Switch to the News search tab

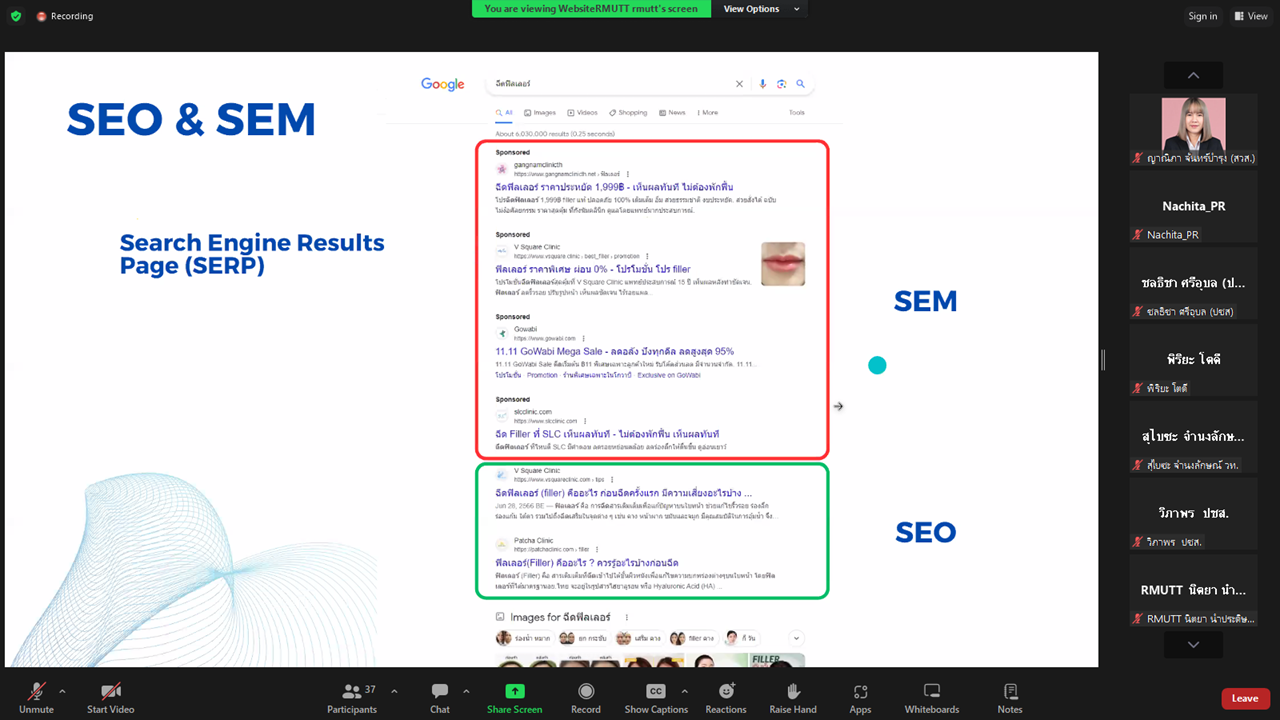pyautogui.click(x=672, y=113)
